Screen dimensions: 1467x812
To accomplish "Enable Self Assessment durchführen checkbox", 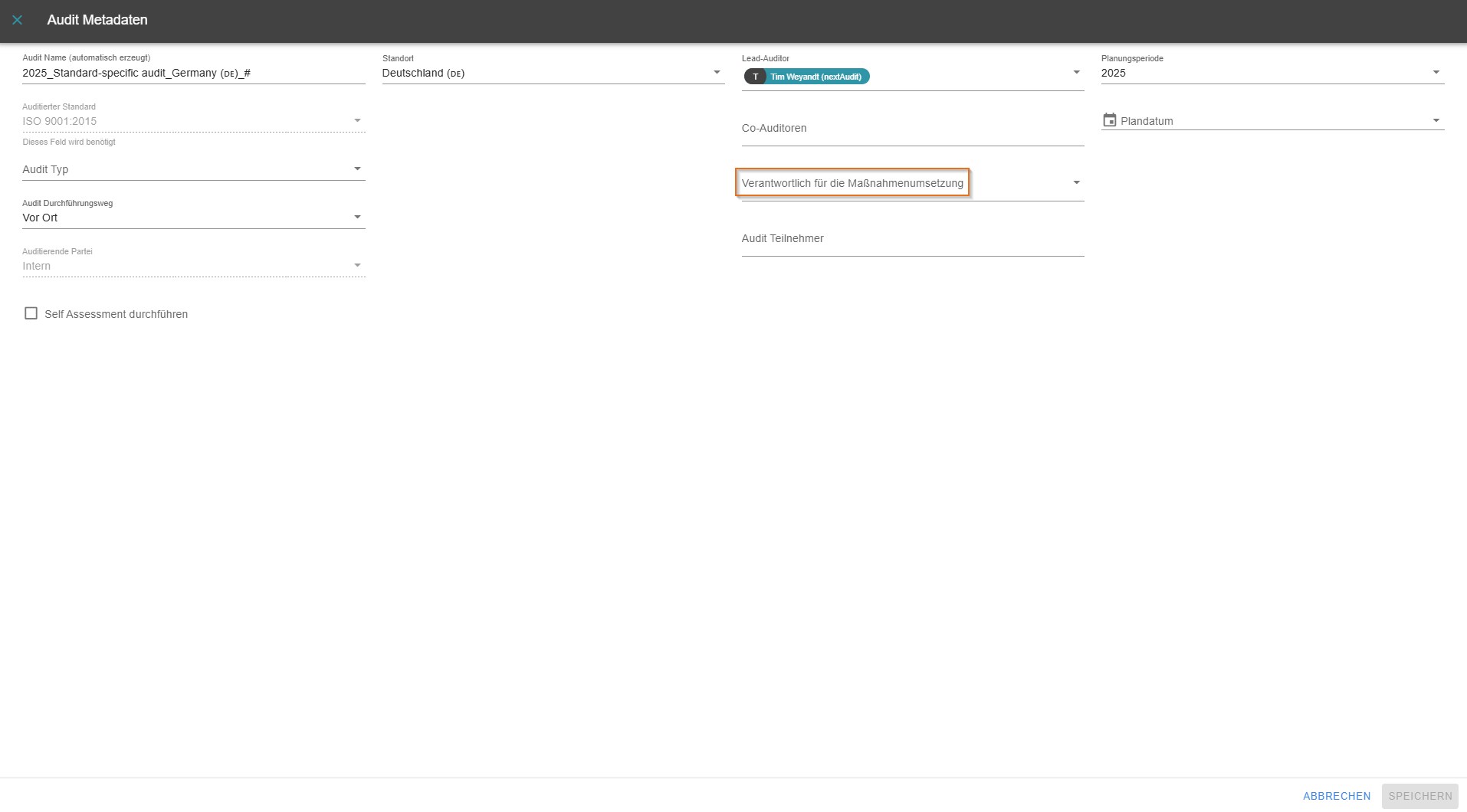I will [31, 313].
